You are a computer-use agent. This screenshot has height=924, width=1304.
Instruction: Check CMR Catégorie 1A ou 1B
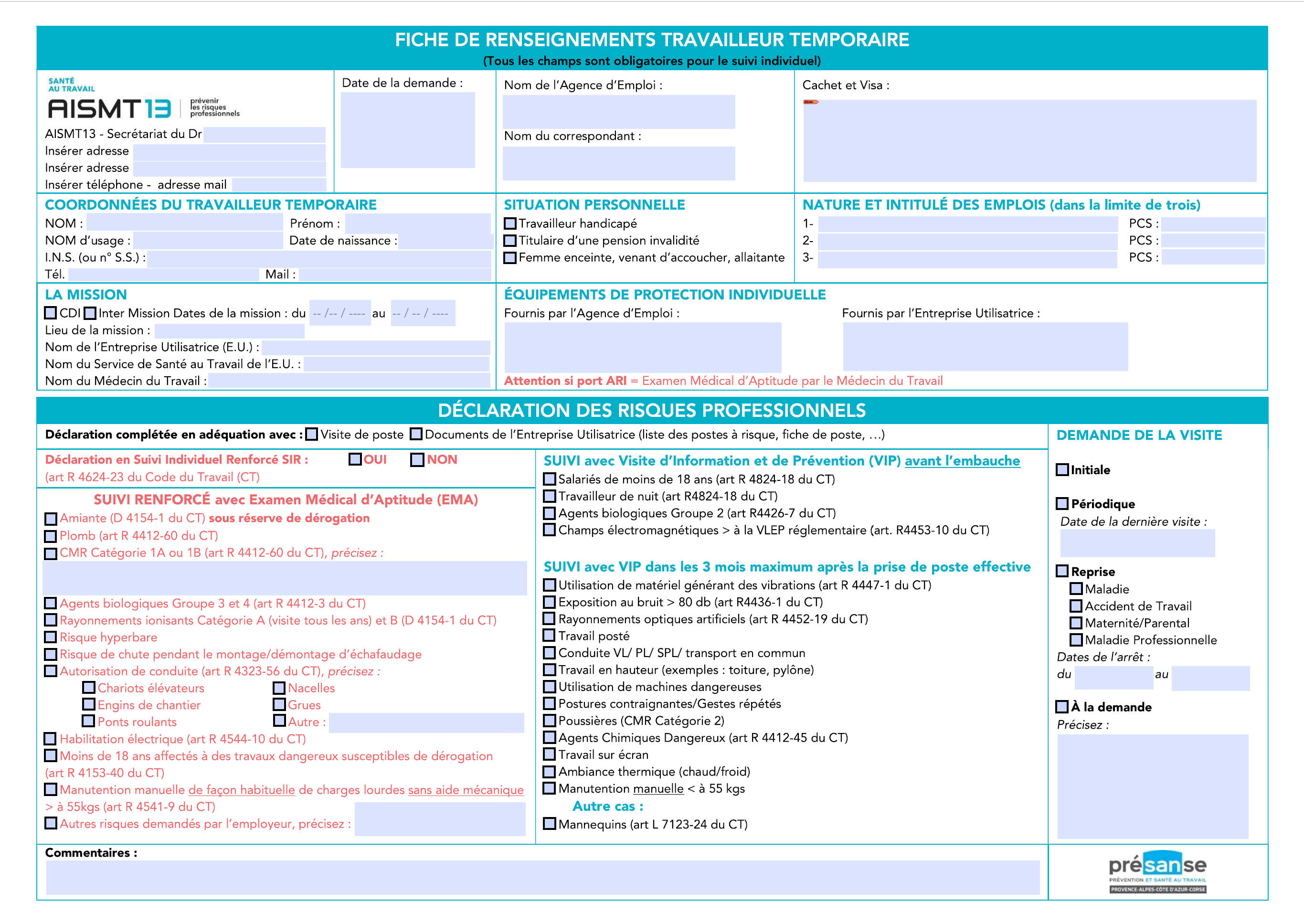coord(51,553)
